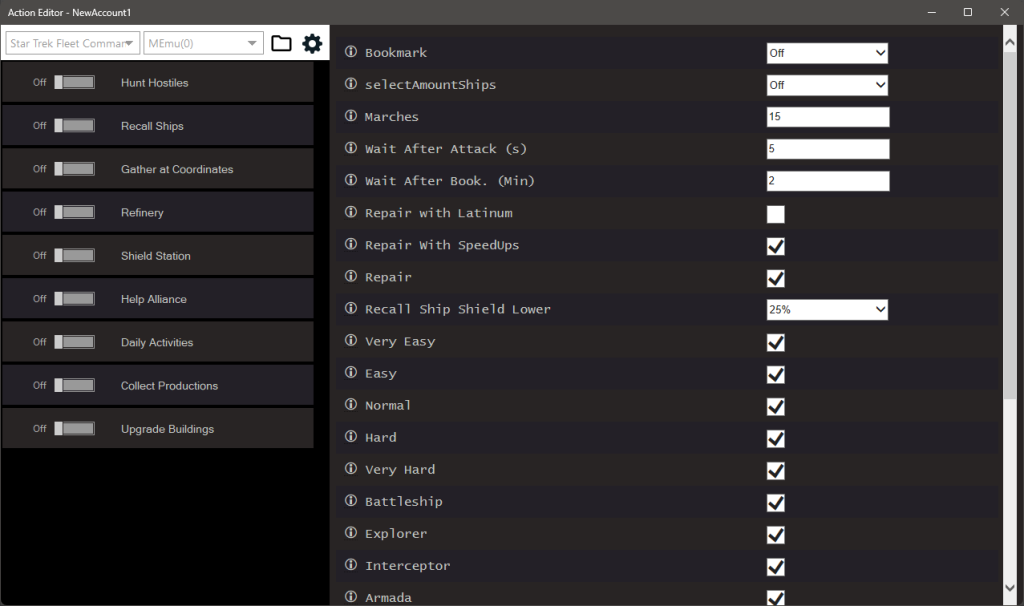Open the MEmu emulator dropdown
Viewport: 1024px width, 606px height.
[x=203, y=43]
